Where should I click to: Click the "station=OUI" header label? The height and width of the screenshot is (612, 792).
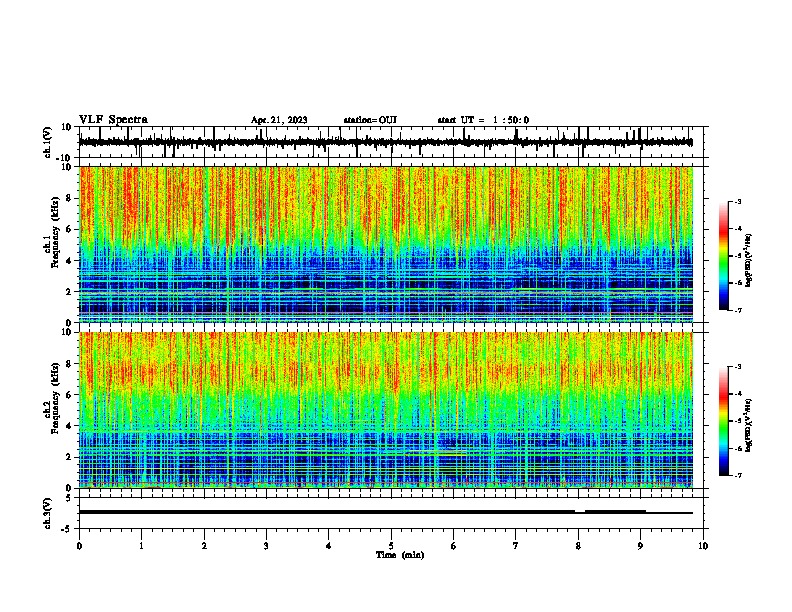click(x=370, y=120)
